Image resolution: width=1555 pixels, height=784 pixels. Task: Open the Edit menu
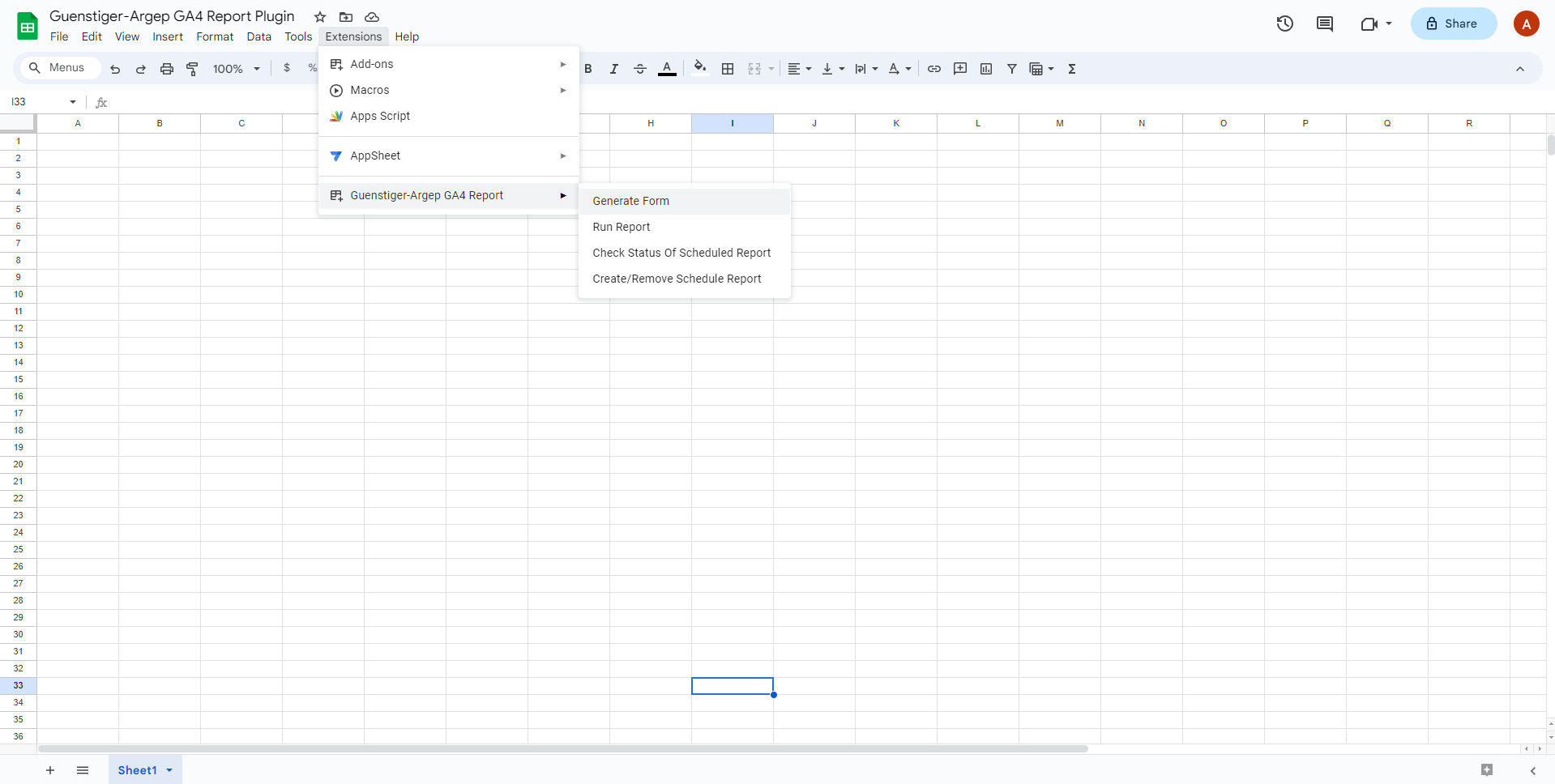[x=92, y=36]
